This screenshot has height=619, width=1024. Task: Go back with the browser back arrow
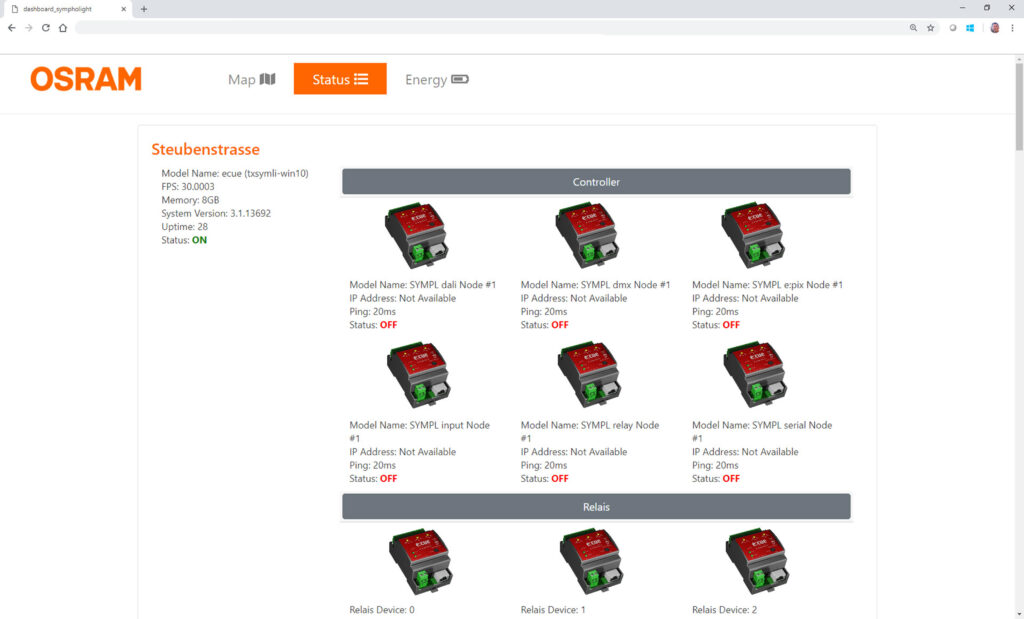click(12, 27)
